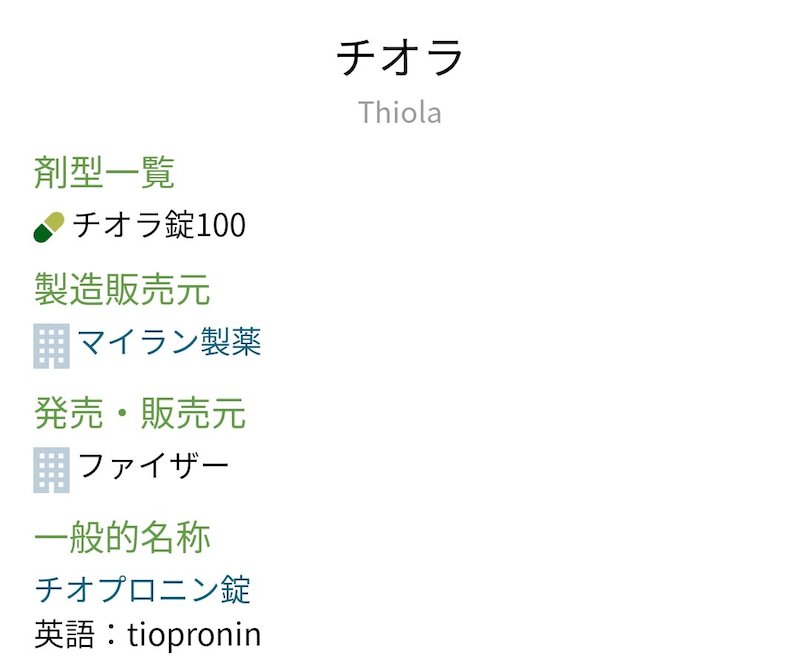This screenshot has height=659, width=800.
Task: Click the Thiola English subtitle
Action: pyautogui.click(x=400, y=112)
